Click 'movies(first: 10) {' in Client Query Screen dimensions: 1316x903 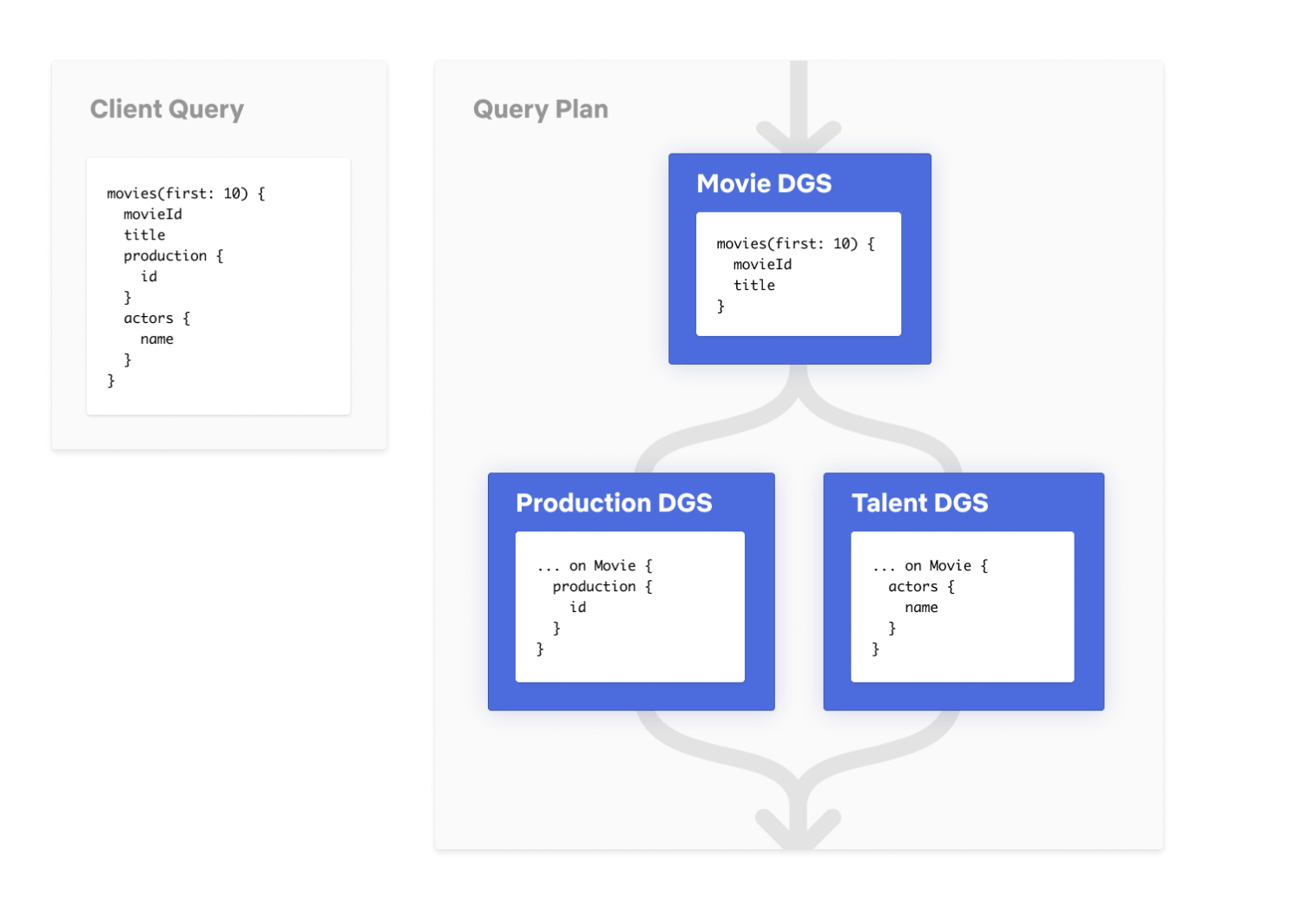(x=186, y=194)
